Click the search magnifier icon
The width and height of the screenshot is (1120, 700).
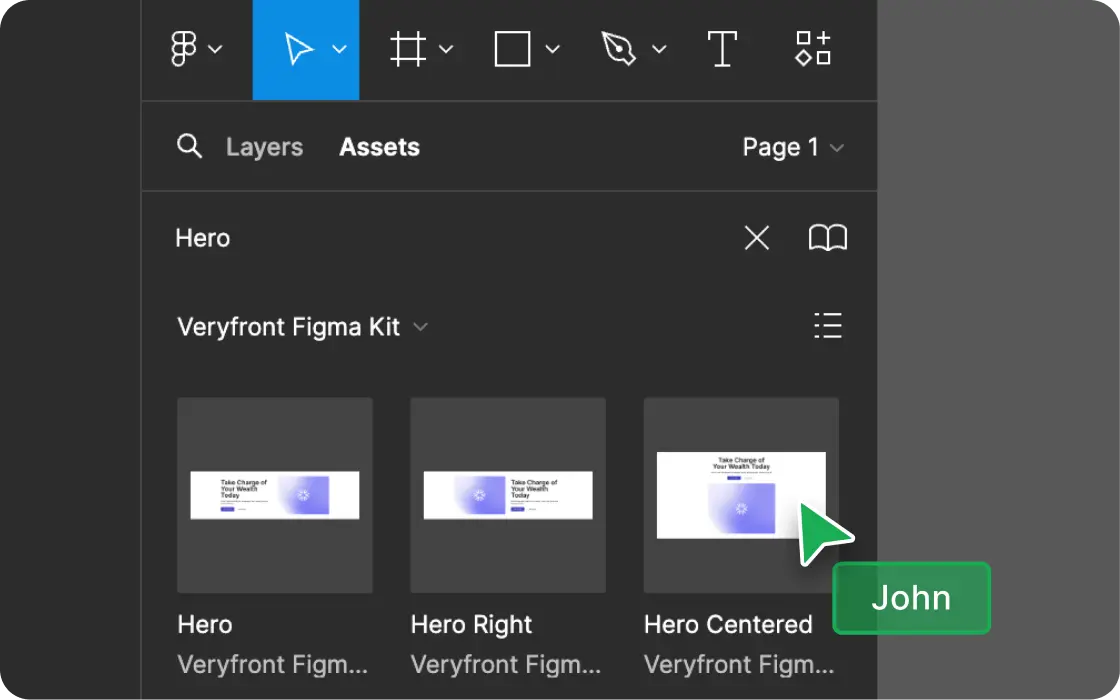coord(189,147)
